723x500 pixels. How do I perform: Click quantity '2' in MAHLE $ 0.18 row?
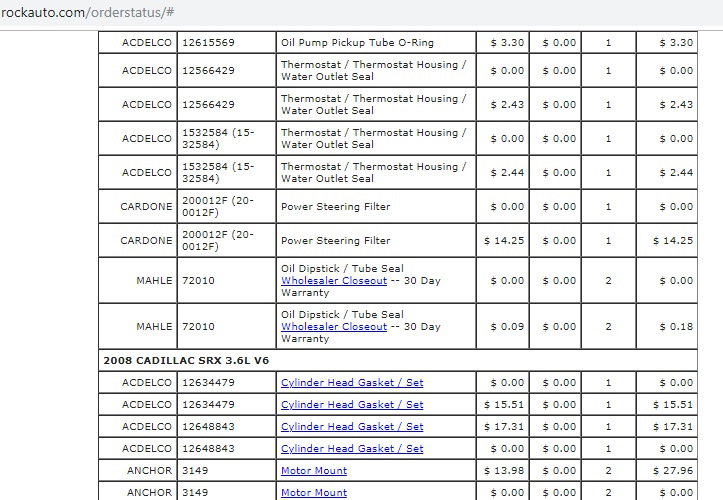pos(609,327)
